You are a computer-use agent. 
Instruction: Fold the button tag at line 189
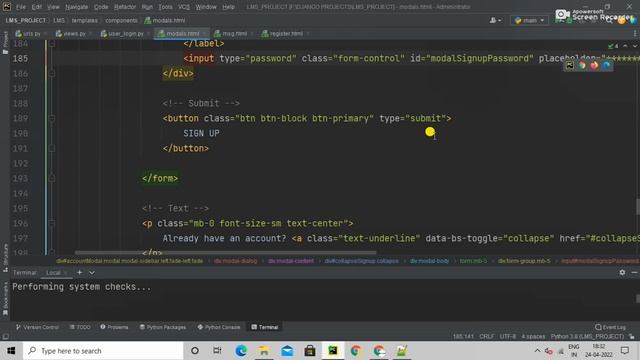click(52, 118)
